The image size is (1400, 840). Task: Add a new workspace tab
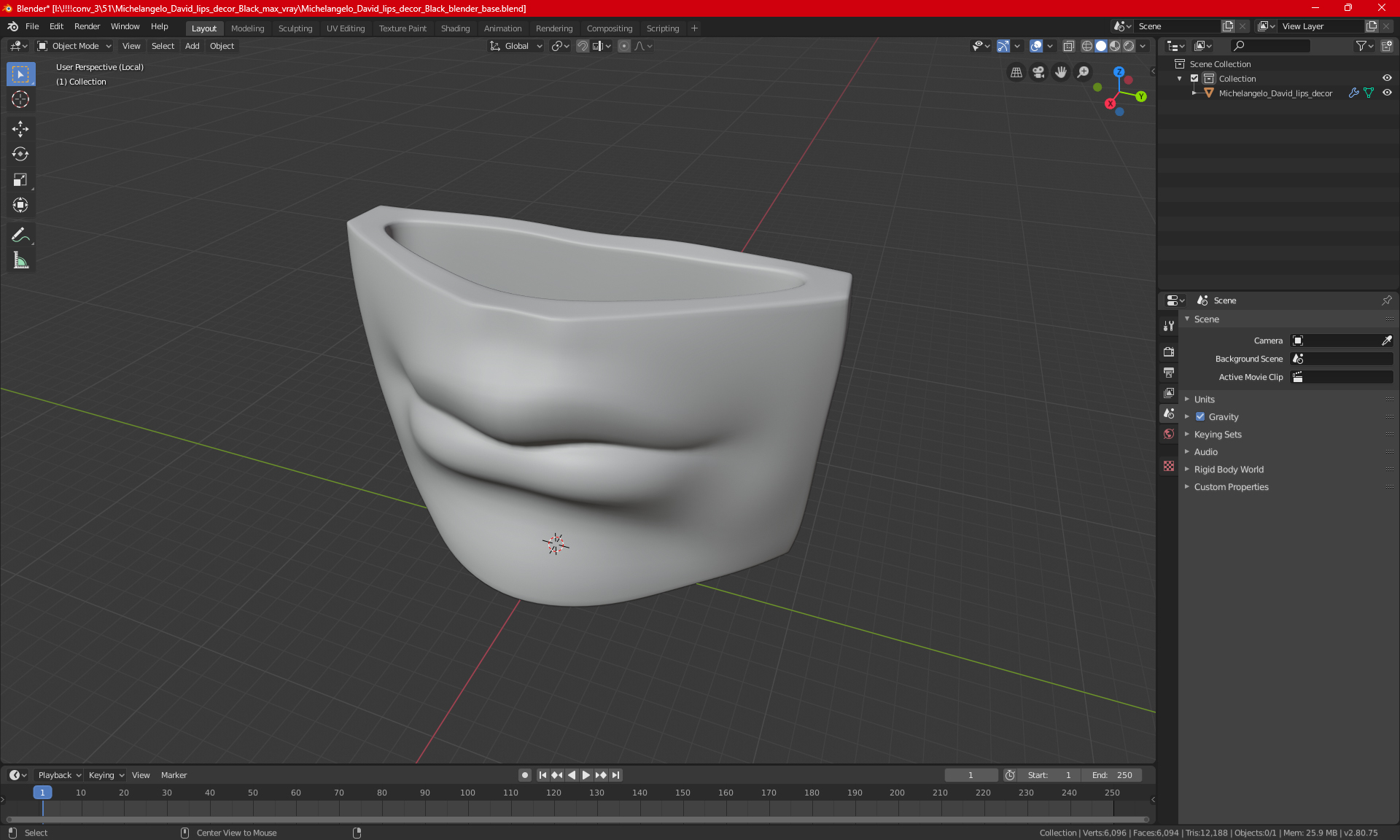pyautogui.click(x=694, y=28)
